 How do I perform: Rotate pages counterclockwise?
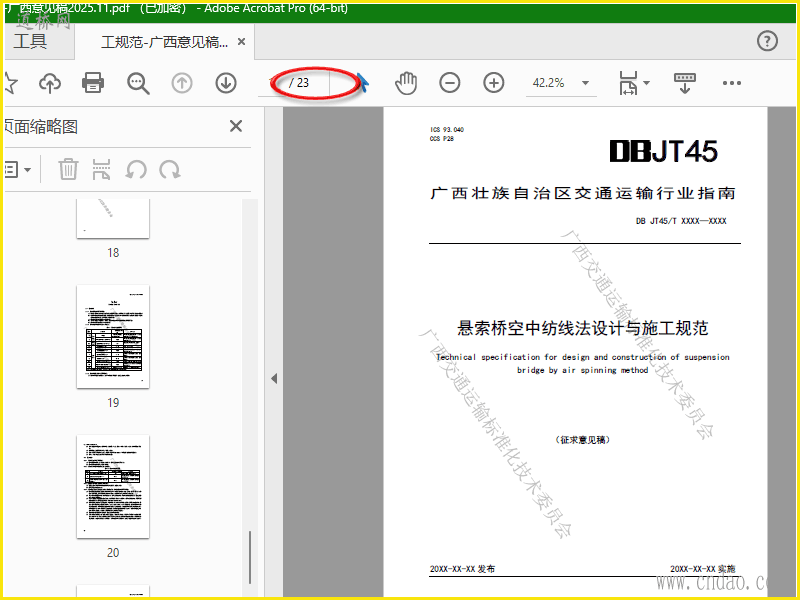point(136,169)
